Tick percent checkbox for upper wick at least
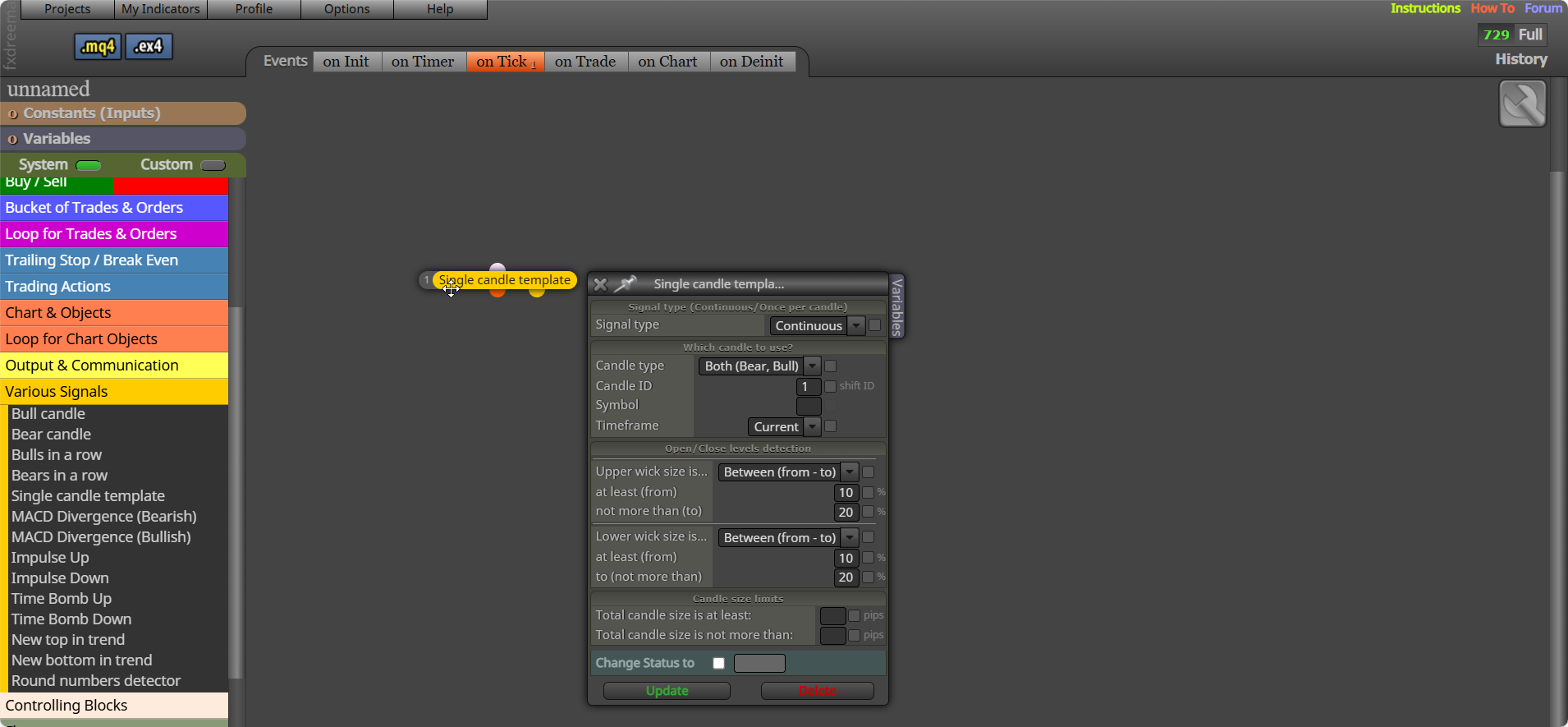 [x=869, y=492]
